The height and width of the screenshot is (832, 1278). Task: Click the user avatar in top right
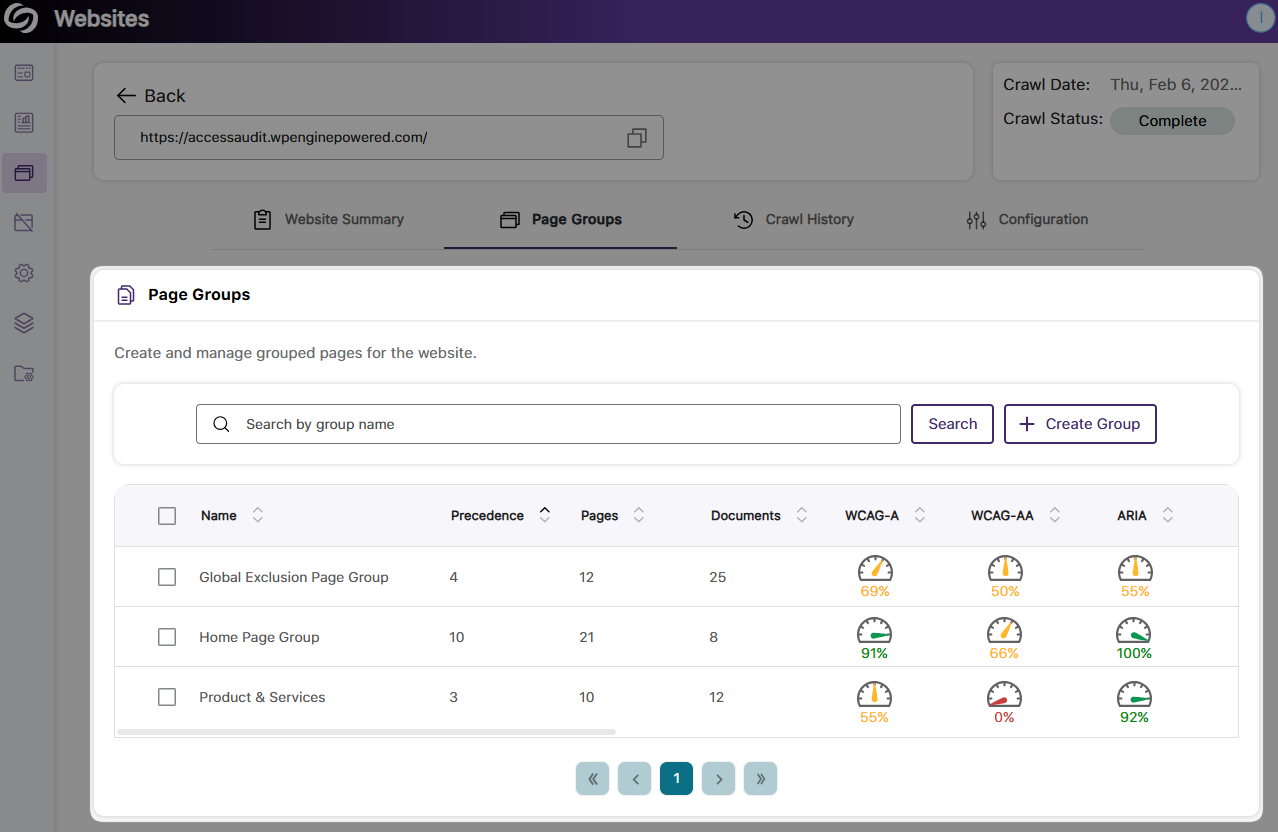tap(1260, 18)
